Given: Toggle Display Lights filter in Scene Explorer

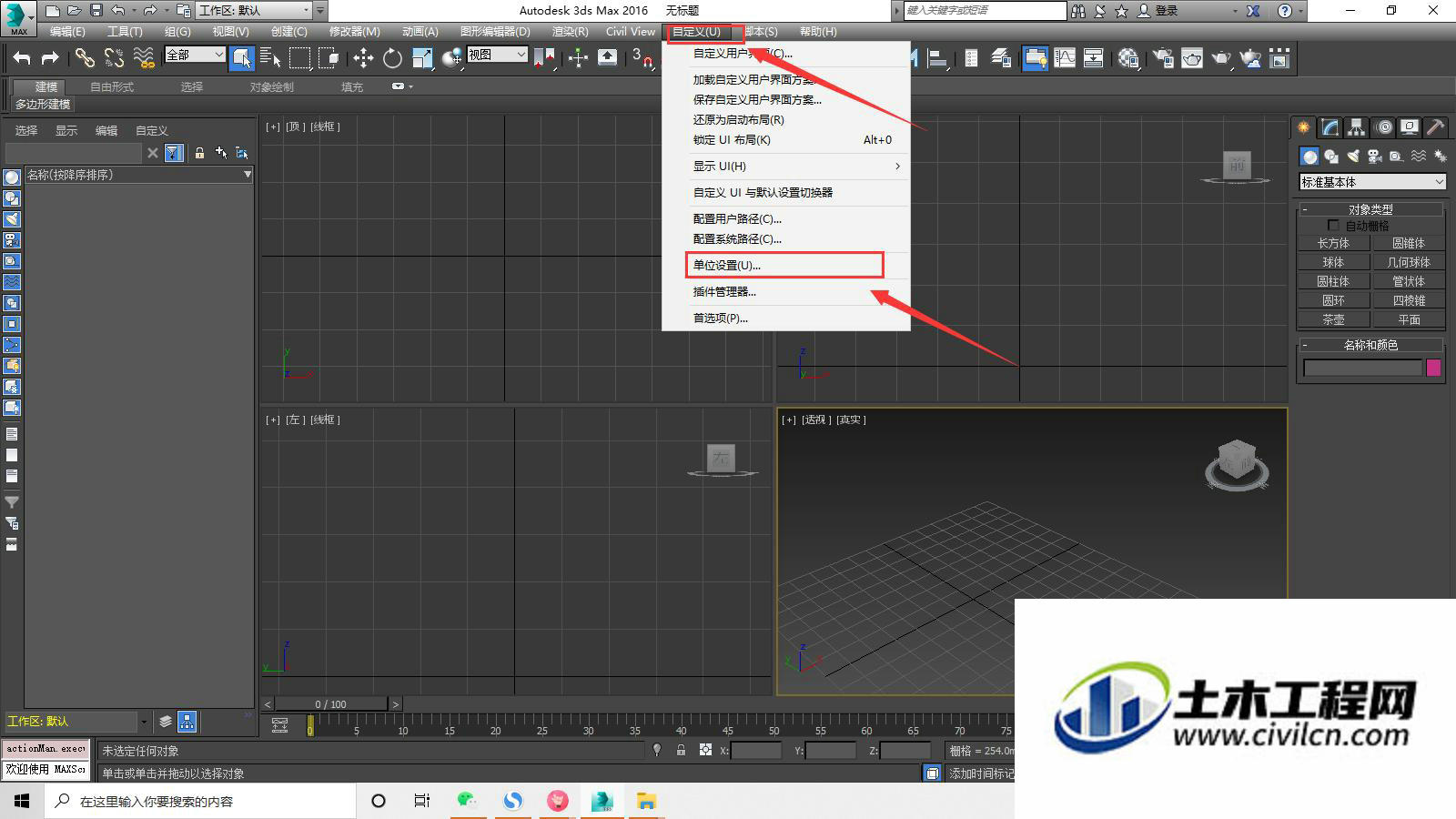Looking at the screenshot, I should point(12,218).
